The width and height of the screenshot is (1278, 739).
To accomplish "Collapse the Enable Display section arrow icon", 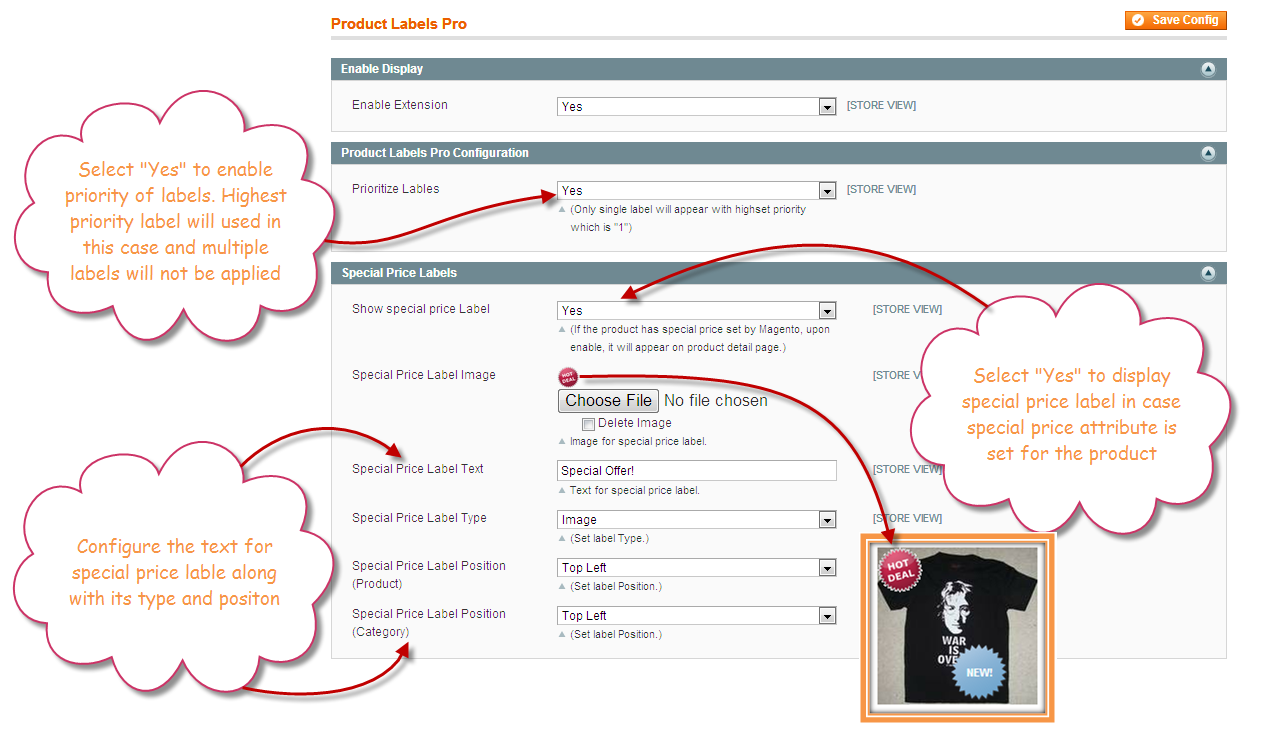I will pyautogui.click(x=1207, y=69).
